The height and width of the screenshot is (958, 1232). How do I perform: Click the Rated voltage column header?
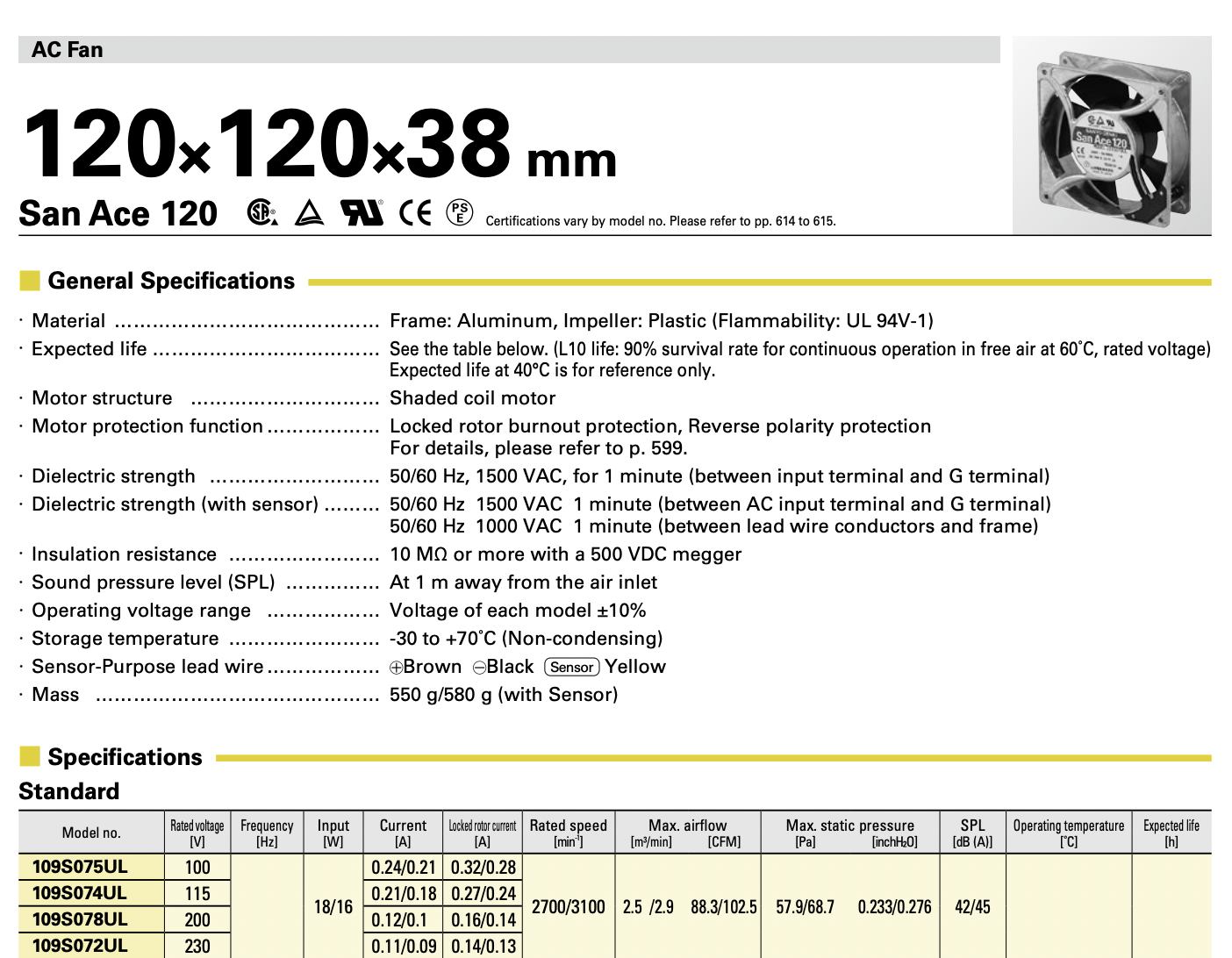pos(197,833)
